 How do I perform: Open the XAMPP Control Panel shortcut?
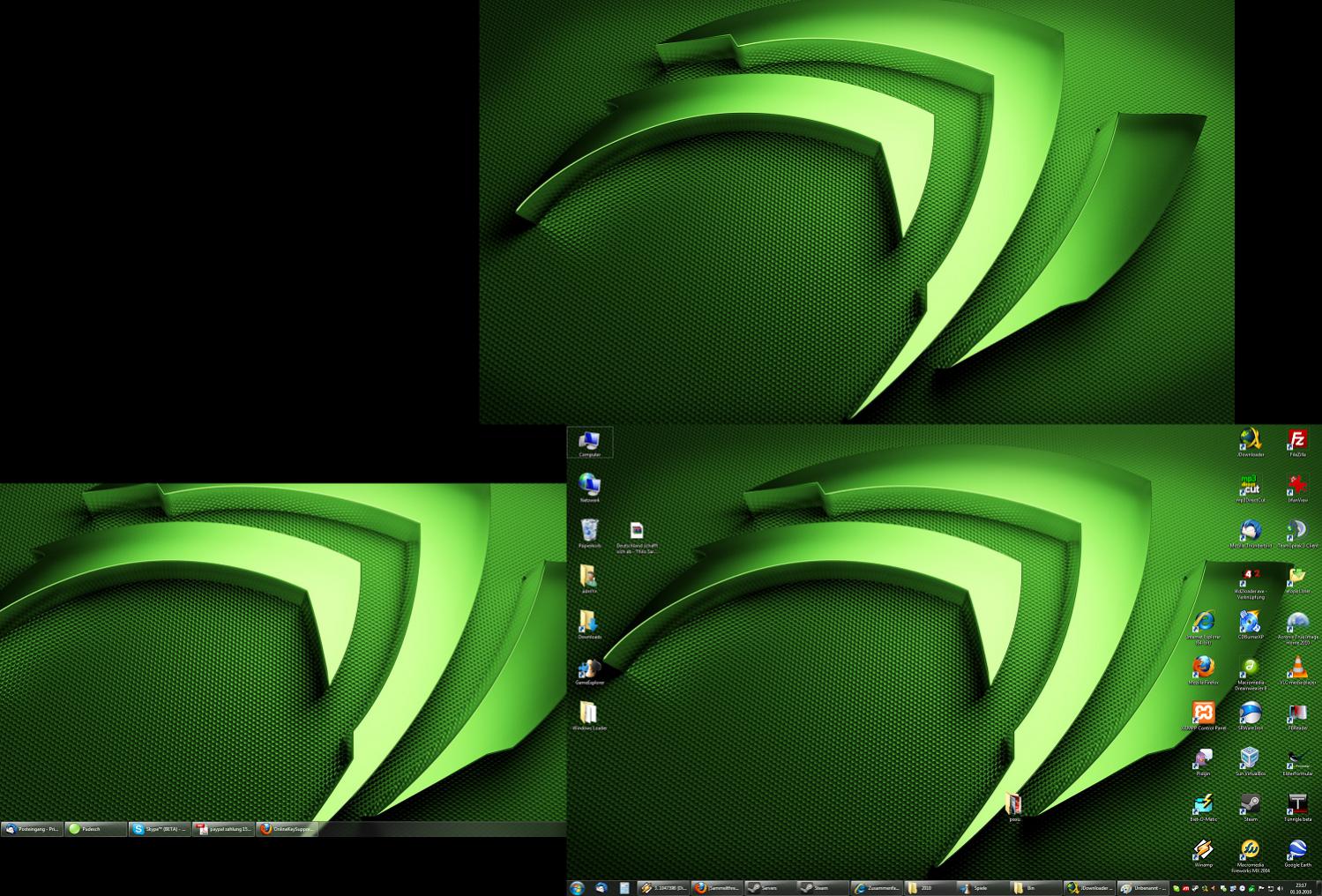pyautogui.click(x=1203, y=716)
